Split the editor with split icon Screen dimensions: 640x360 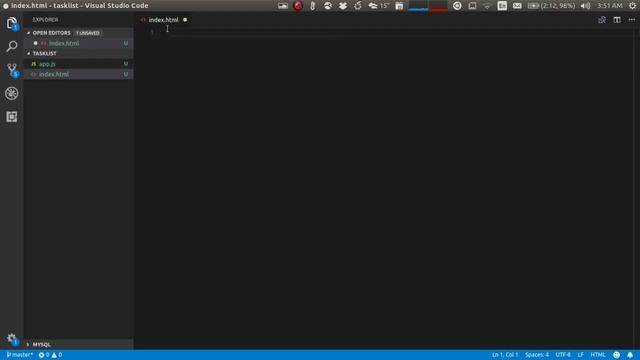(617, 20)
